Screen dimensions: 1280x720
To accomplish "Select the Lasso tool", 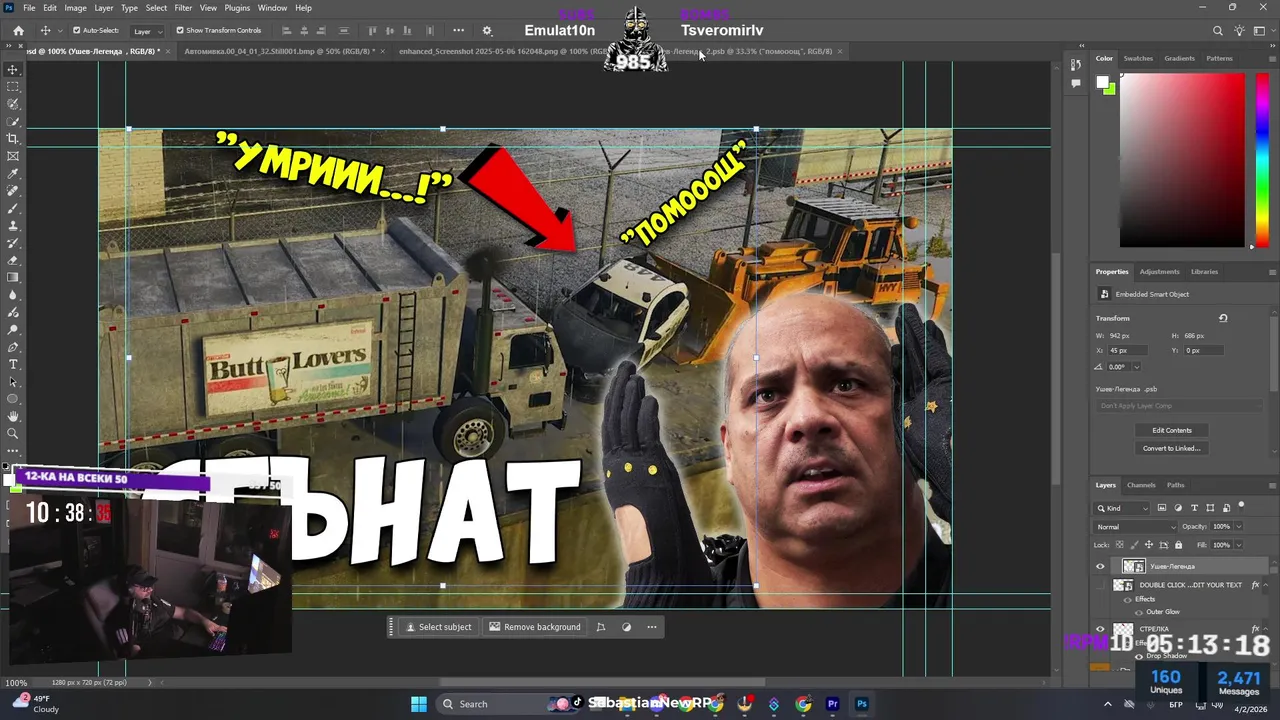I will click(13, 104).
